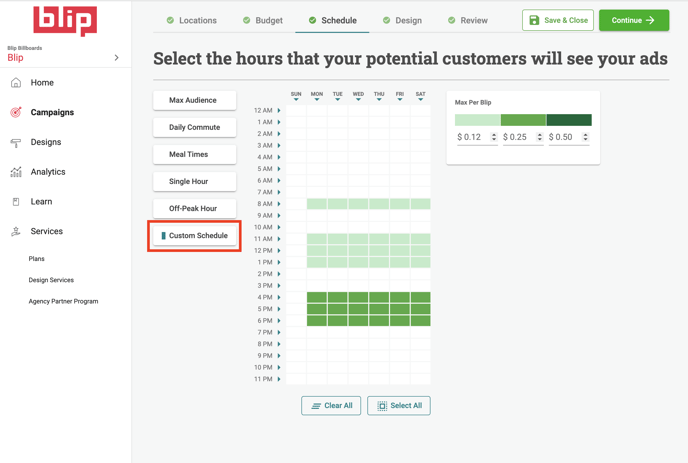Apply the Single Hour preset
688x463 pixels.
194,182
